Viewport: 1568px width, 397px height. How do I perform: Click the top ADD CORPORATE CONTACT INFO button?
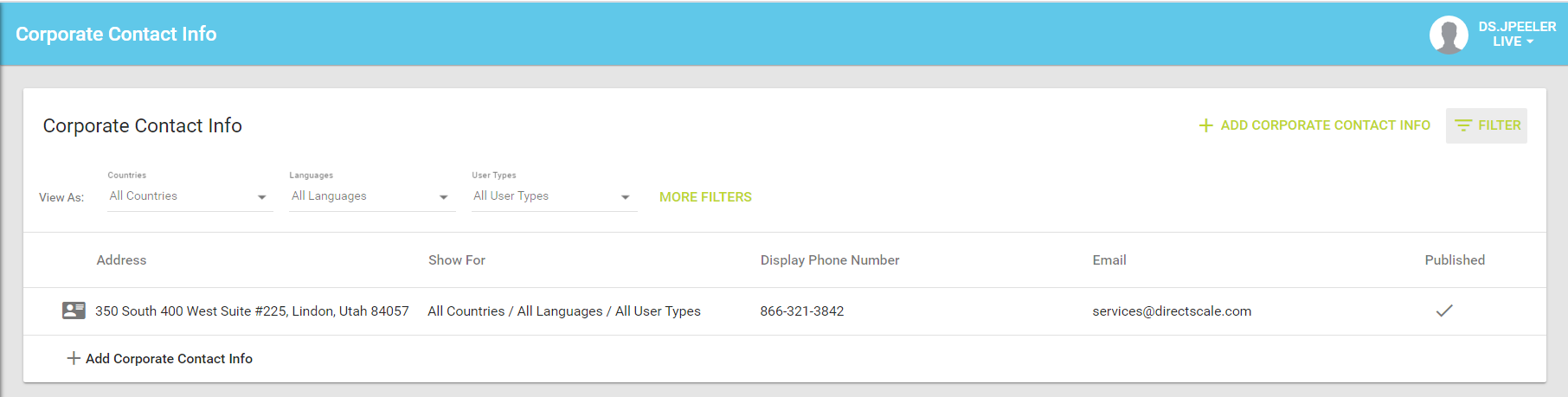(x=1314, y=125)
